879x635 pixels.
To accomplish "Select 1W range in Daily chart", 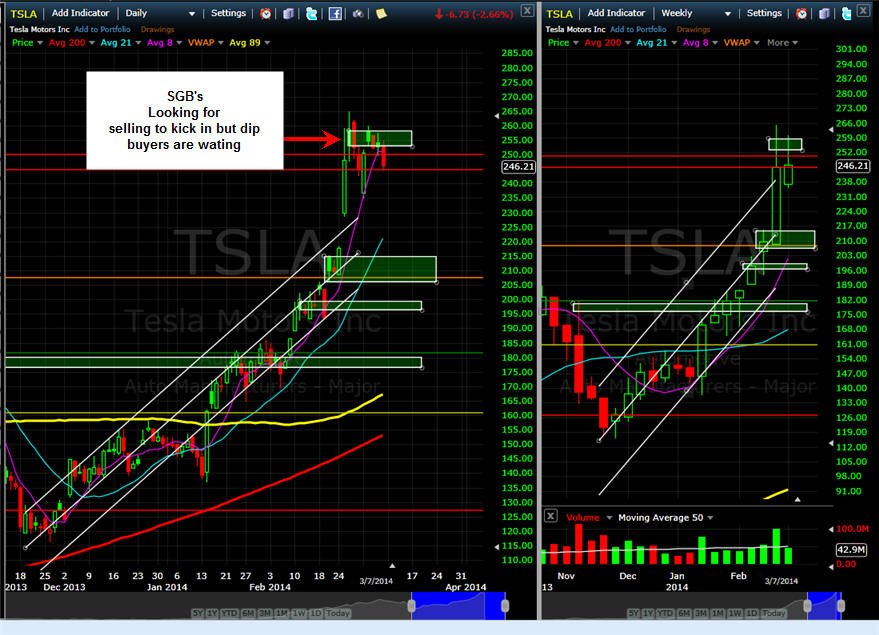I will click(x=299, y=613).
